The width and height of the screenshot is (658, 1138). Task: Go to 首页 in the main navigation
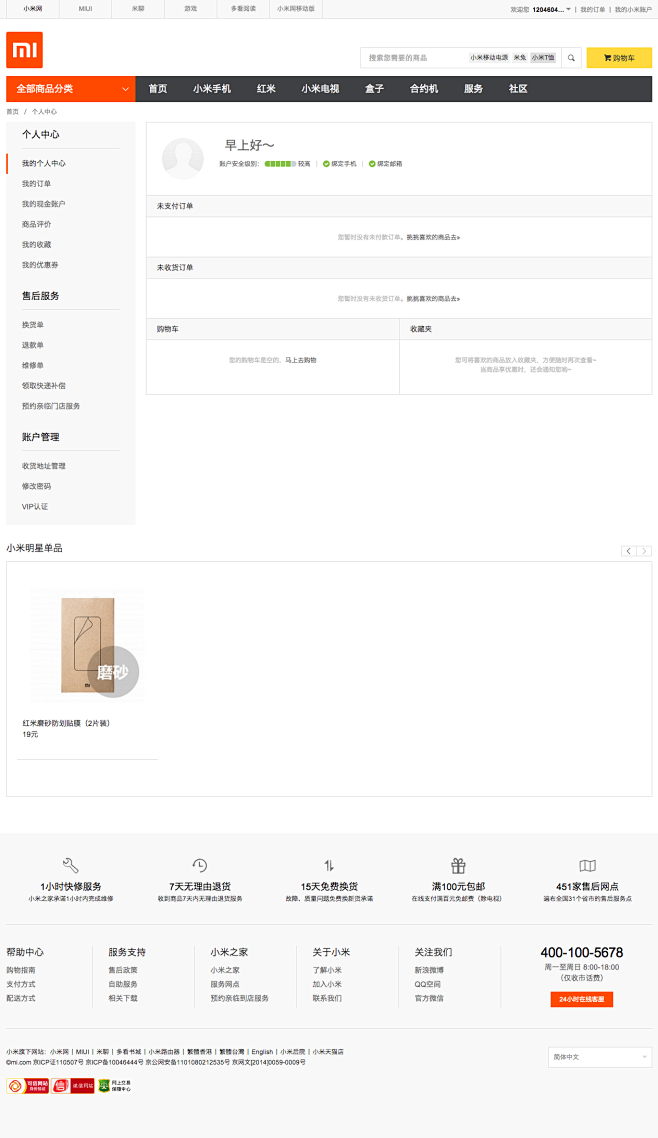(157, 89)
